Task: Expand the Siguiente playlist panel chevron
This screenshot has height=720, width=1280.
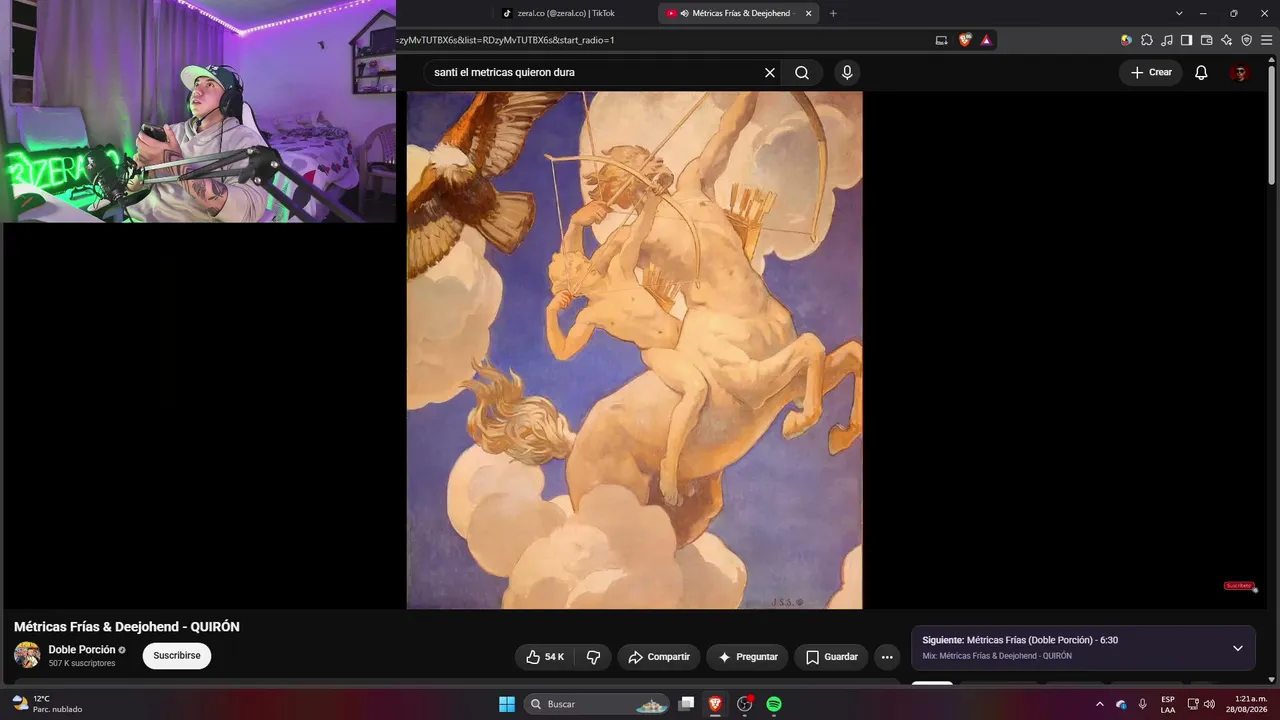Action: [1238, 648]
